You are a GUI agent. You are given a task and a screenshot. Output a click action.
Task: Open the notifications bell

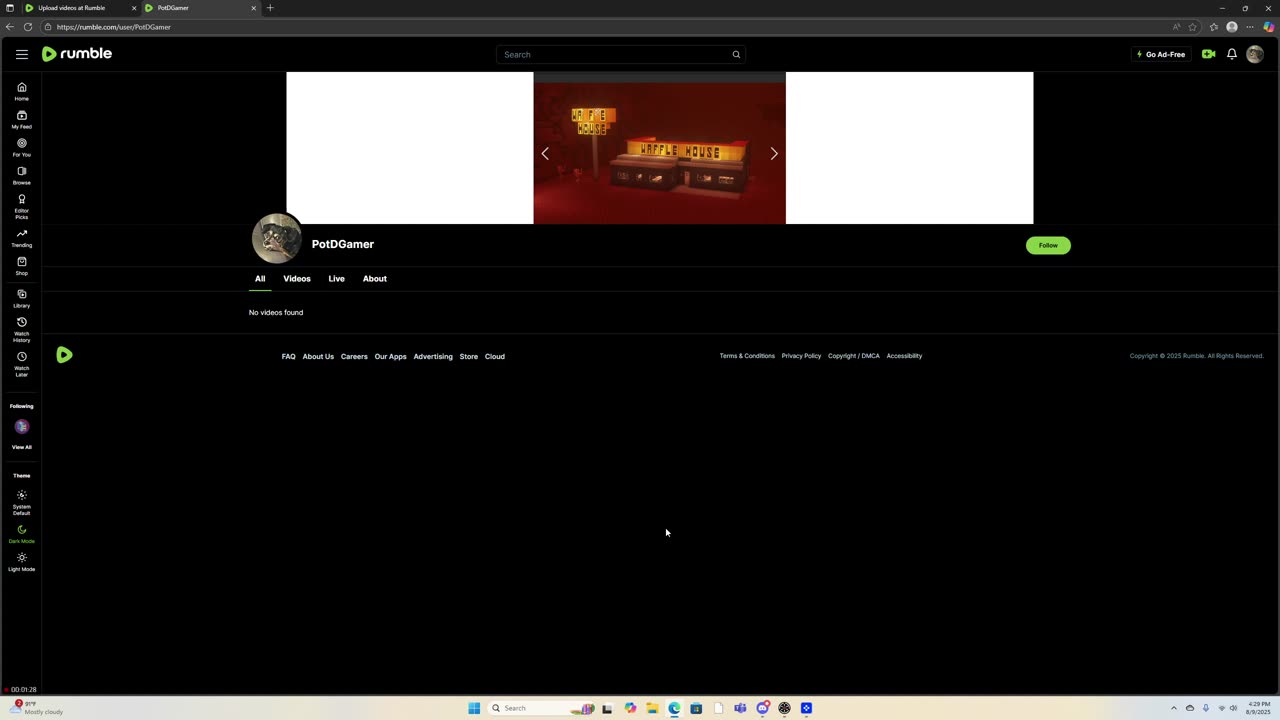[1232, 54]
